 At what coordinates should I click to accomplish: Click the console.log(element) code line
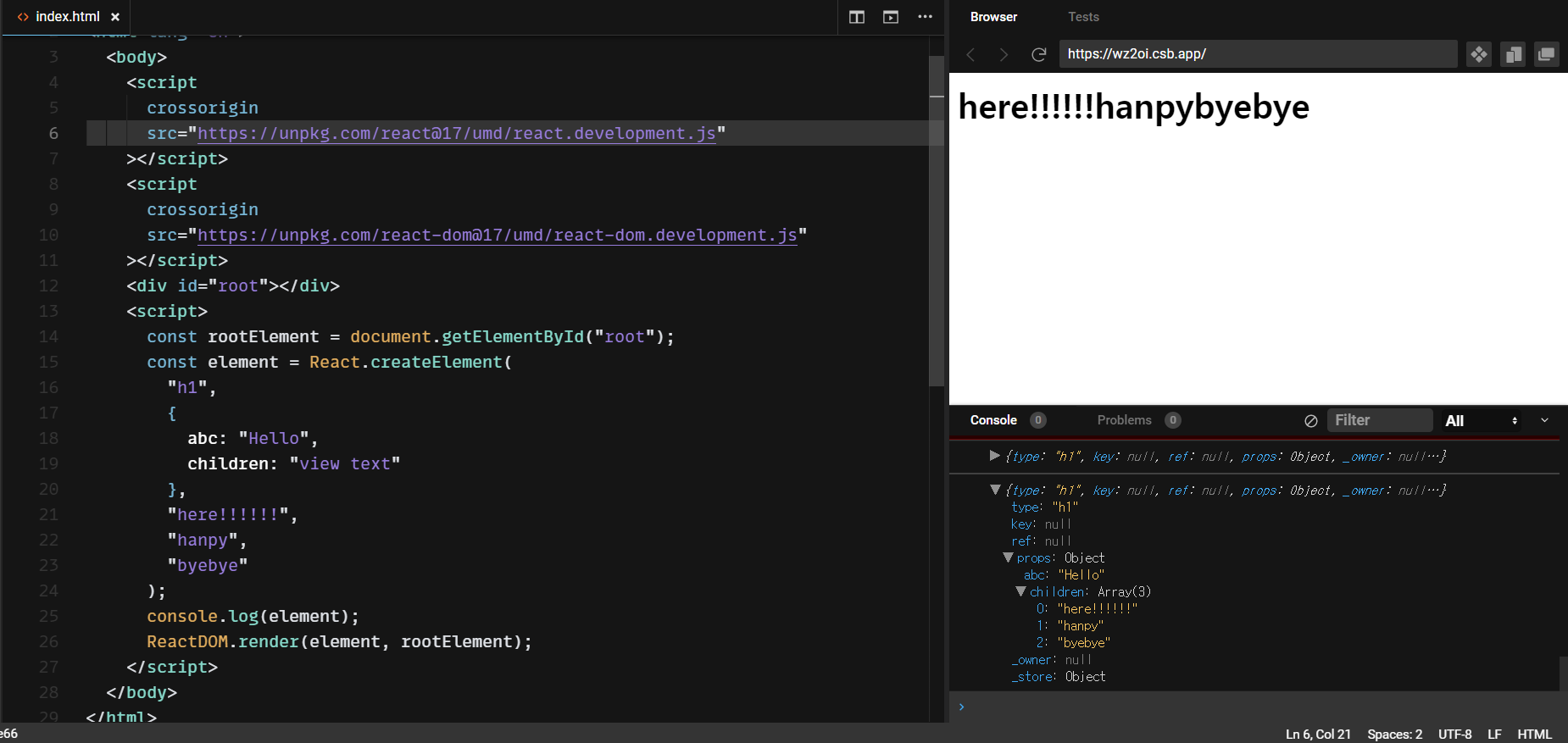pyautogui.click(x=253, y=617)
